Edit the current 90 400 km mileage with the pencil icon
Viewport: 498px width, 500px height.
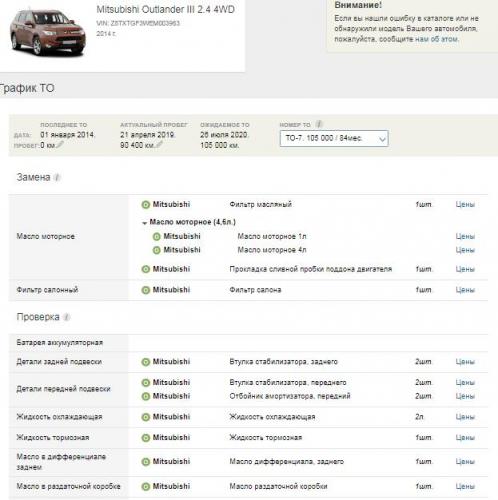click(x=159, y=144)
